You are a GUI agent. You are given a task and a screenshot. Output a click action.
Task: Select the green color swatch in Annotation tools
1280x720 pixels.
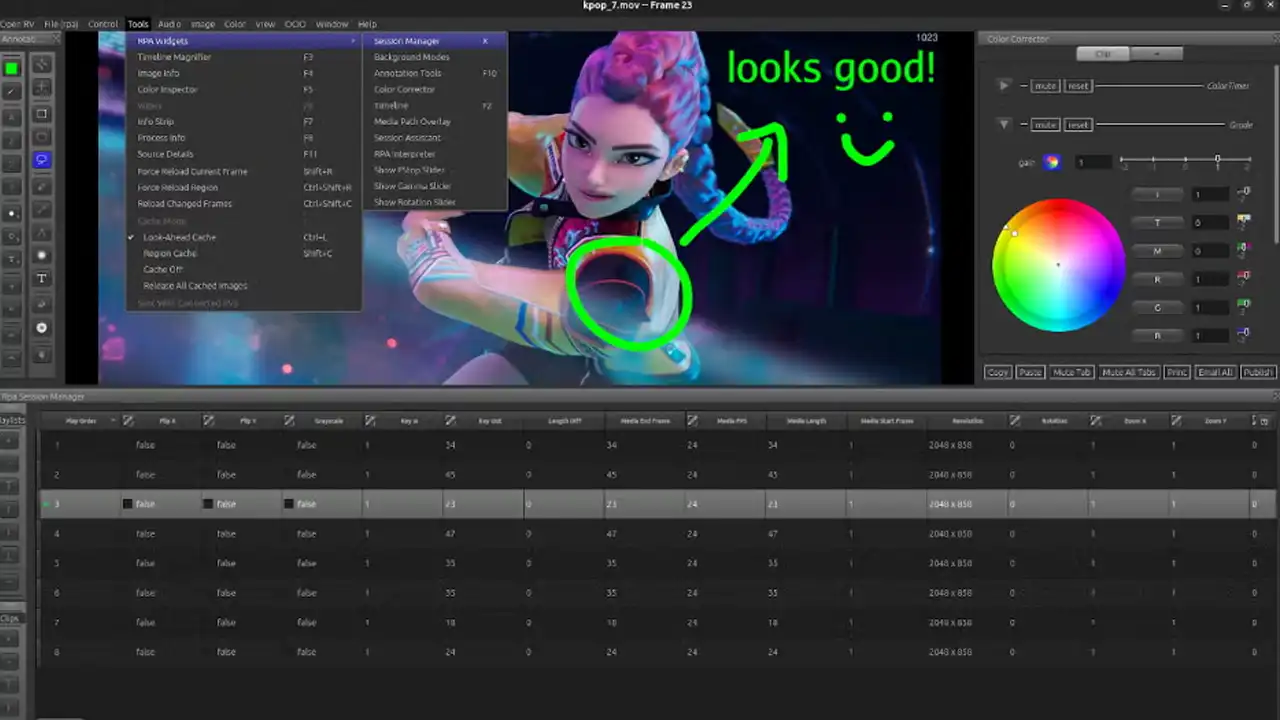pyautogui.click(x=11, y=68)
